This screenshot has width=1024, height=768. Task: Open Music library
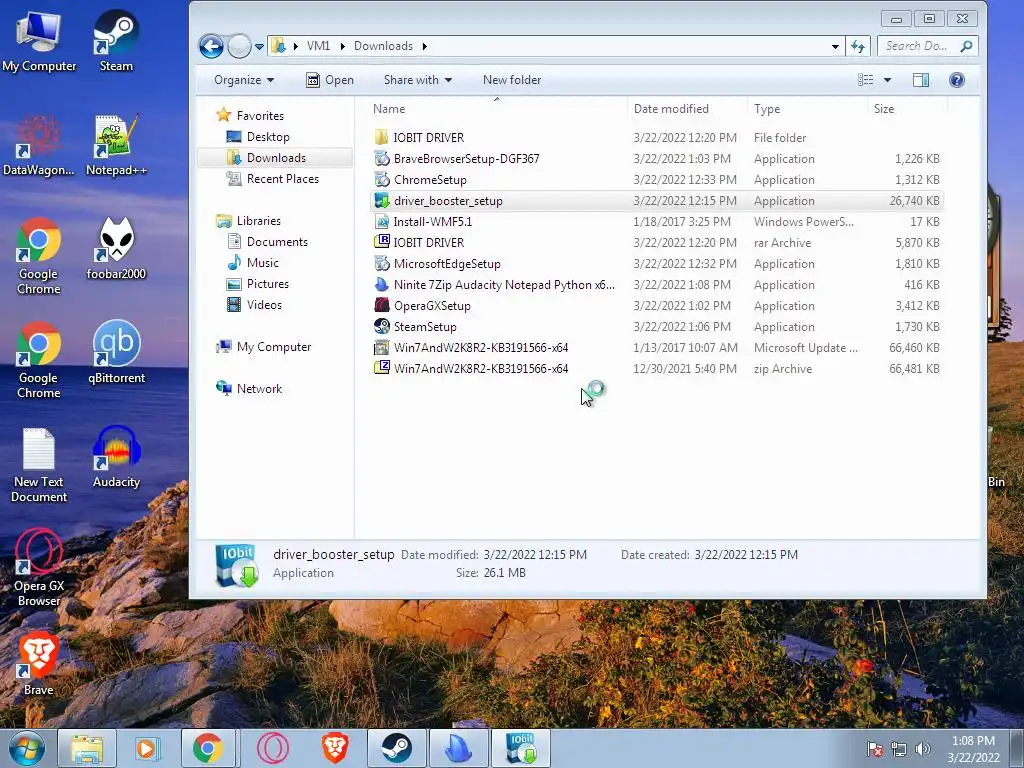(263, 263)
